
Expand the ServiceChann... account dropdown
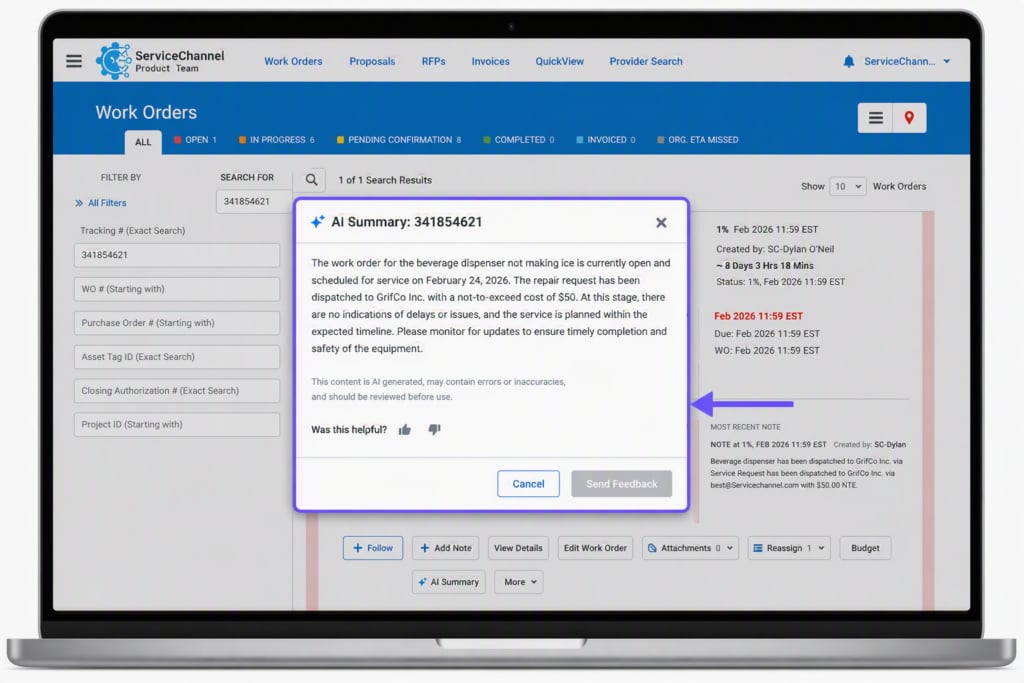click(x=906, y=61)
